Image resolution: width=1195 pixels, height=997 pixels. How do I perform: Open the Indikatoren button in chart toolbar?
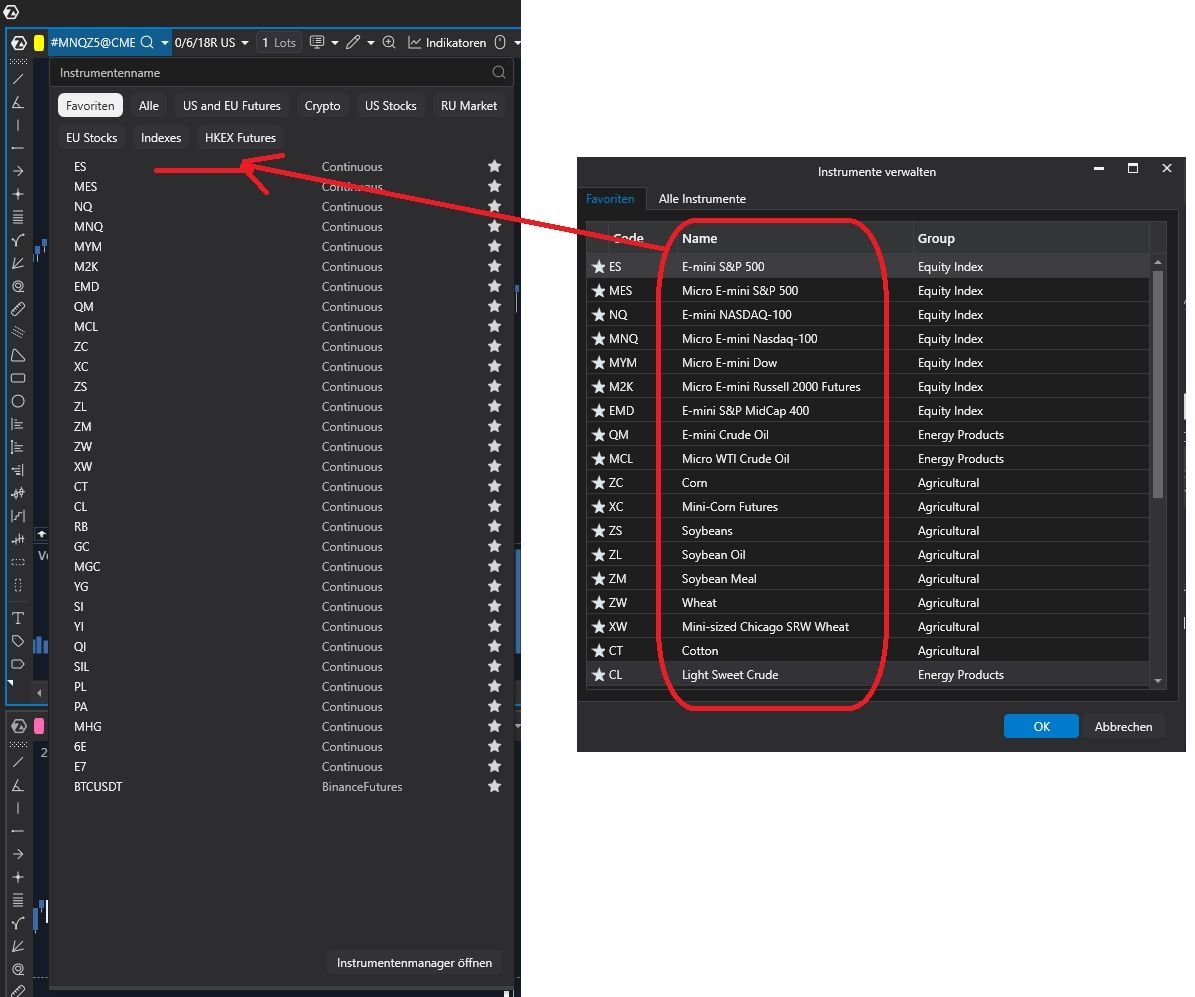[447, 43]
